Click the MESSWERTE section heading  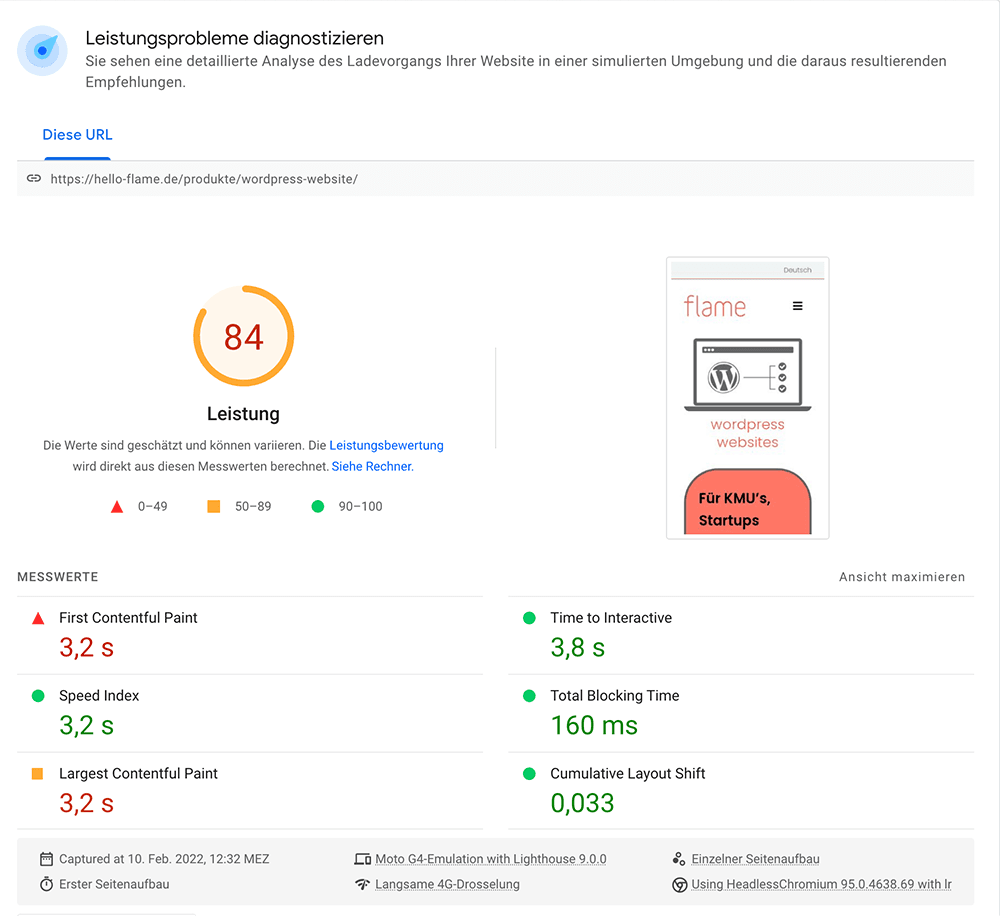pyautogui.click(x=58, y=577)
